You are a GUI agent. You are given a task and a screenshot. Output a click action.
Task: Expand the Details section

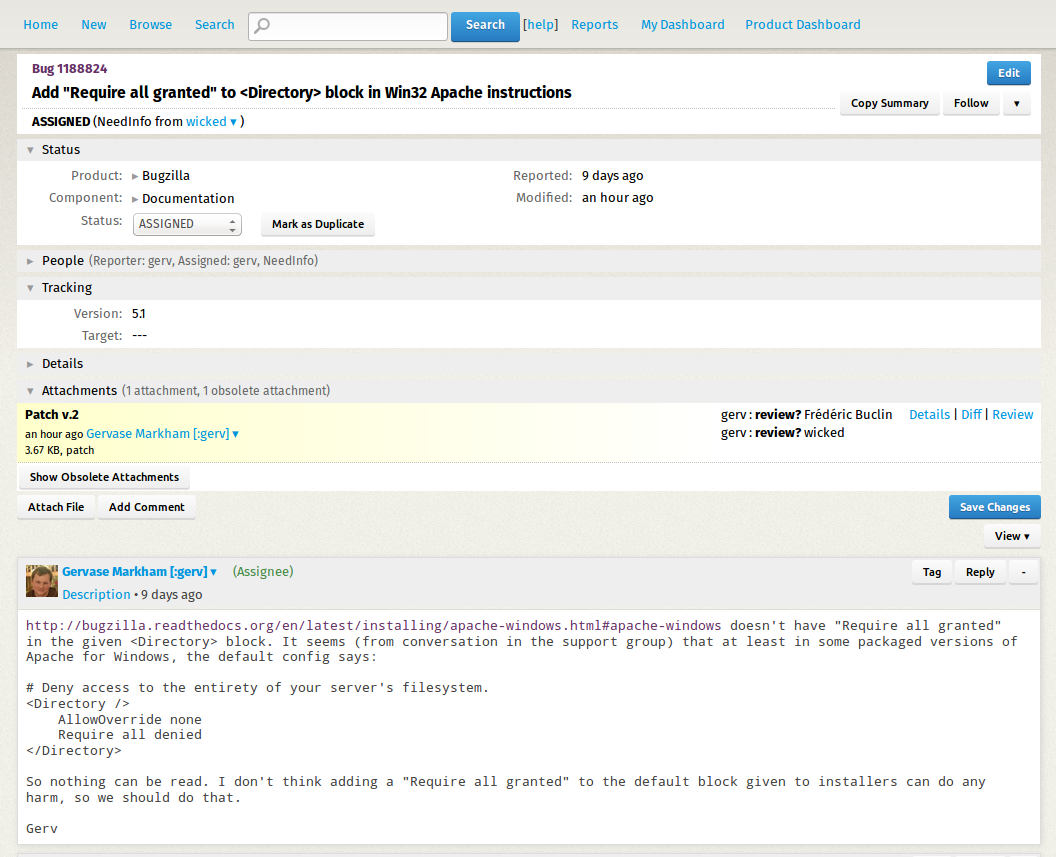pyautogui.click(x=30, y=364)
